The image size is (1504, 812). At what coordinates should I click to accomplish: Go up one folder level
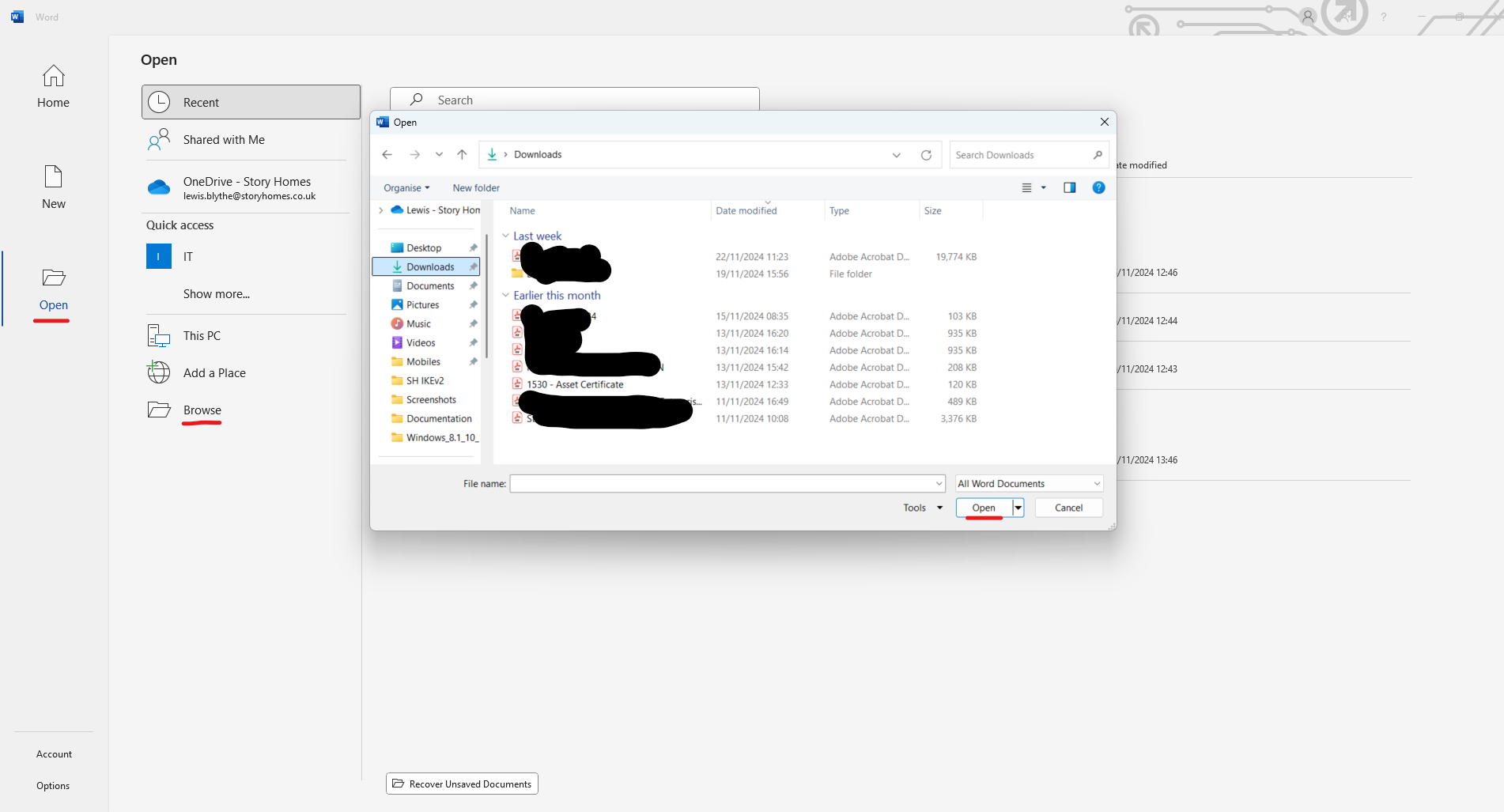coord(462,155)
